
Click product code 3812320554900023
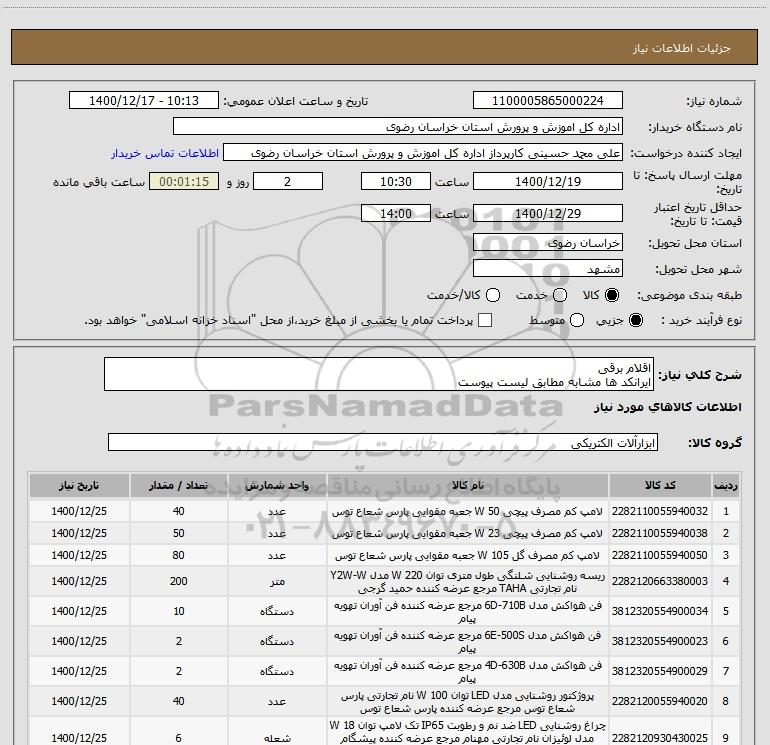click(660, 641)
